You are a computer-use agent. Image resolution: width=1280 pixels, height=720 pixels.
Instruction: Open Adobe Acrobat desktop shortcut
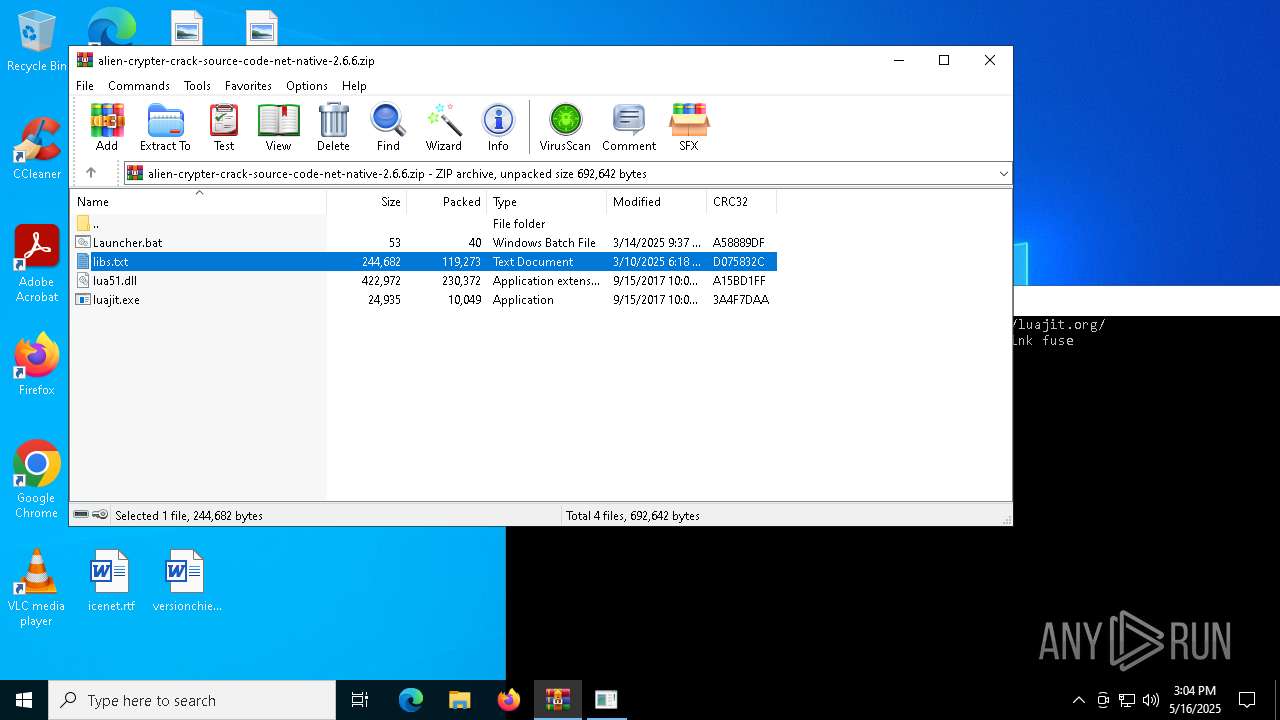[x=37, y=264]
